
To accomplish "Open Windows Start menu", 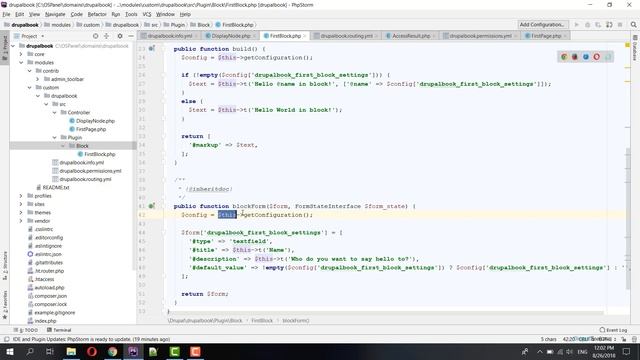I will [9, 351].
